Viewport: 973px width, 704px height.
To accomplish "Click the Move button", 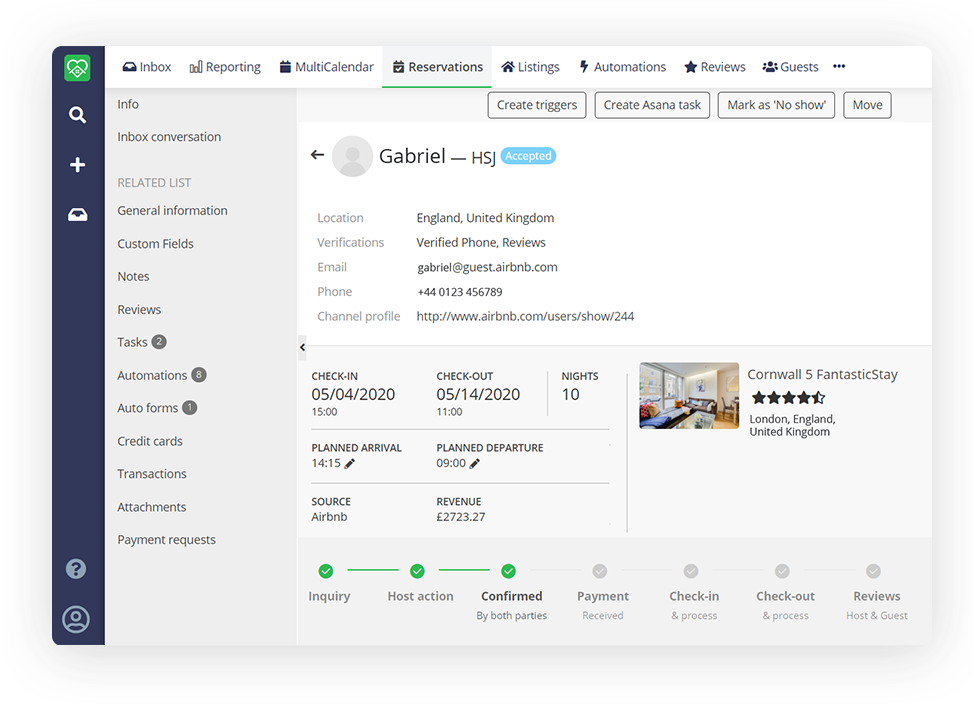I will [867, 105].
